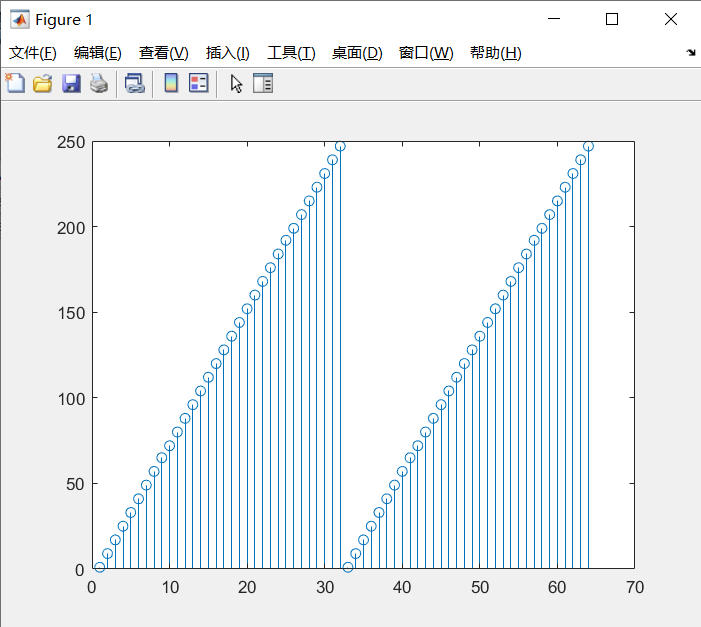Click the y-axis label 150
Screen dimensions: 701x627
pyautogui.click(x=71, y=314)
